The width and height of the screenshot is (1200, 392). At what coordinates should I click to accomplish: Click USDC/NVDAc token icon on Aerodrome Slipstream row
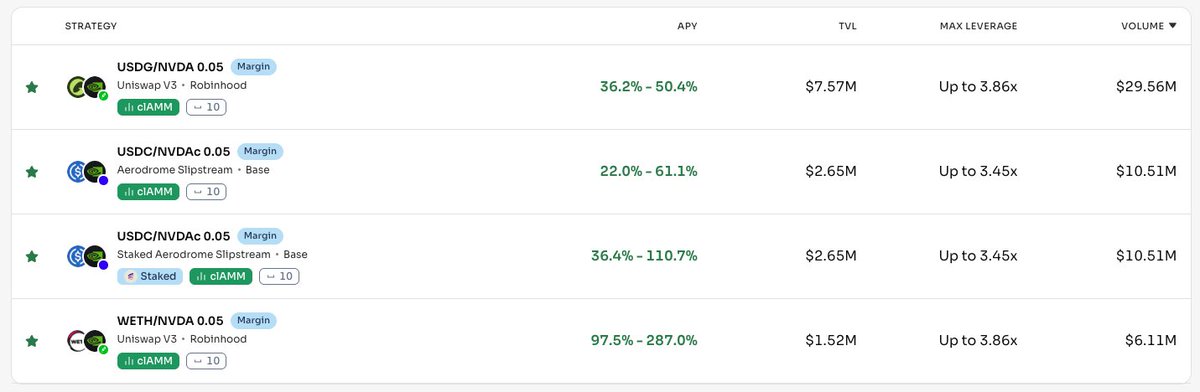tap(87, 172)
